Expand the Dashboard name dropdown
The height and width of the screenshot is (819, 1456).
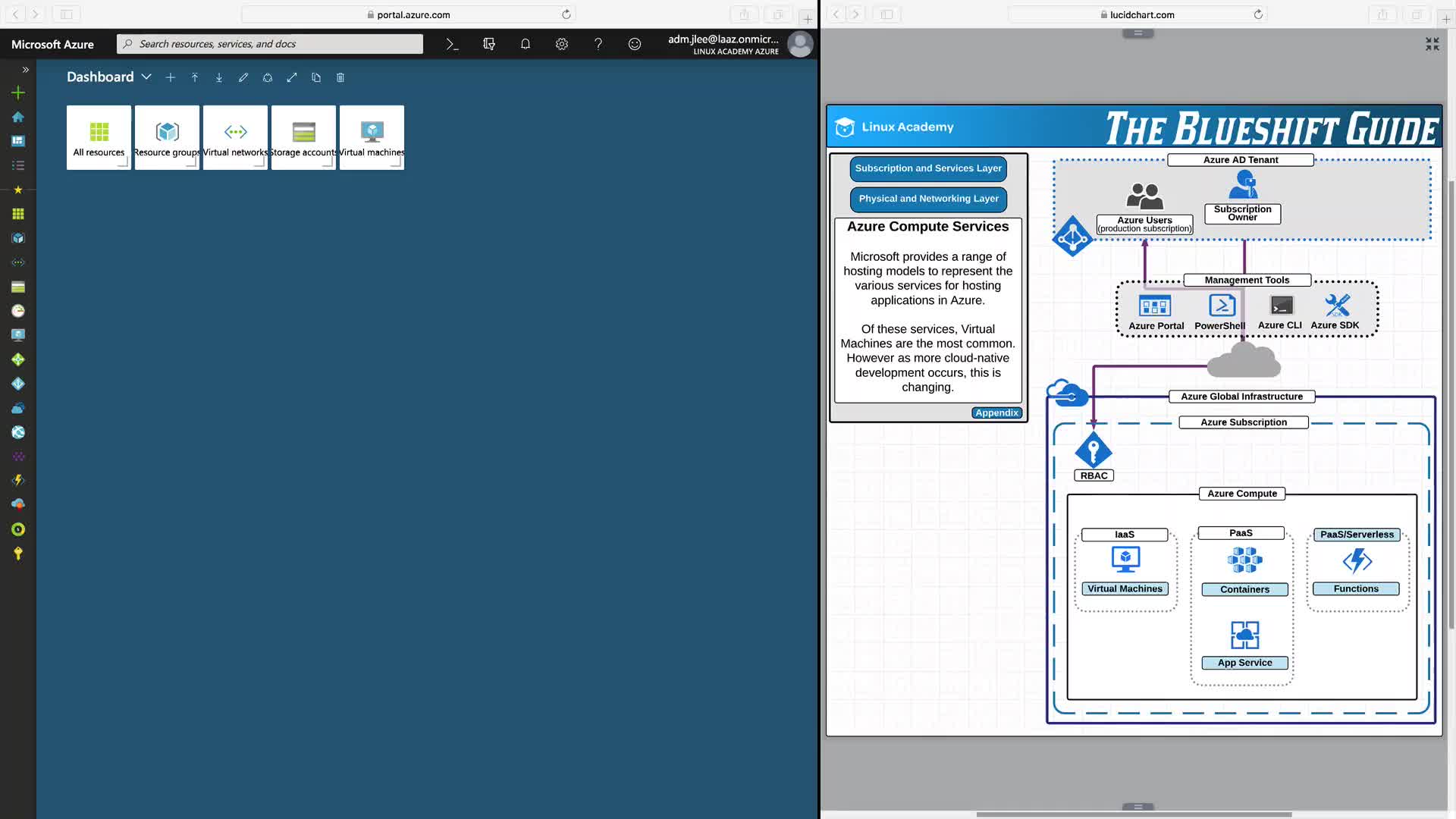click(146, 77)
